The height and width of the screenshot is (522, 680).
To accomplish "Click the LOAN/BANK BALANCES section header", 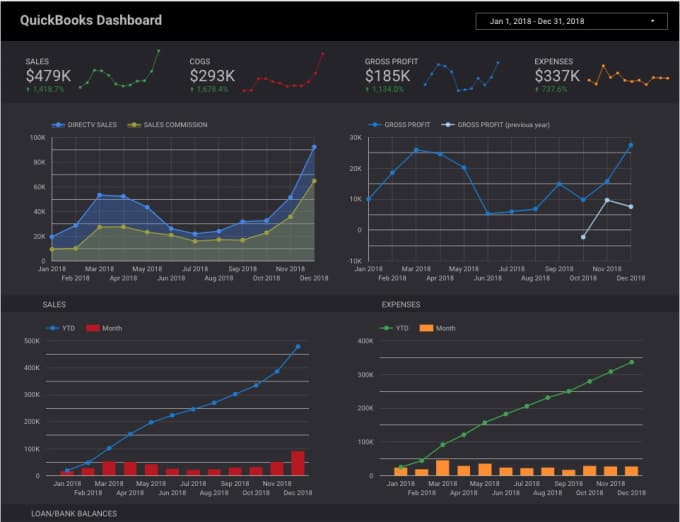I will click(74, 514).
